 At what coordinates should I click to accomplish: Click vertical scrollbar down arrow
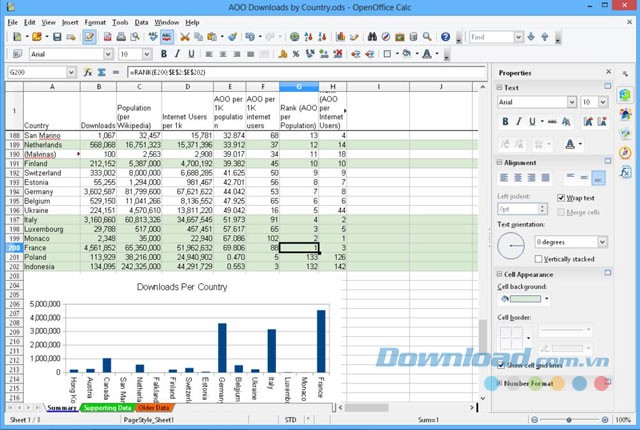tap(482, 398)
